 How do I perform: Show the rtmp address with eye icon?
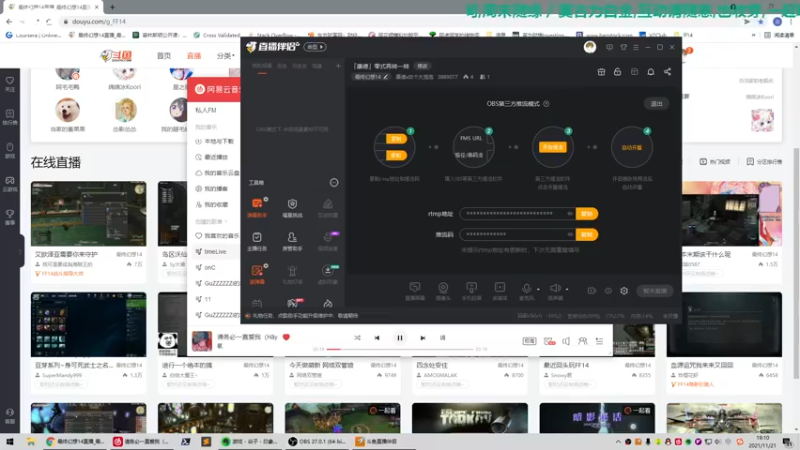coord(569,214)
